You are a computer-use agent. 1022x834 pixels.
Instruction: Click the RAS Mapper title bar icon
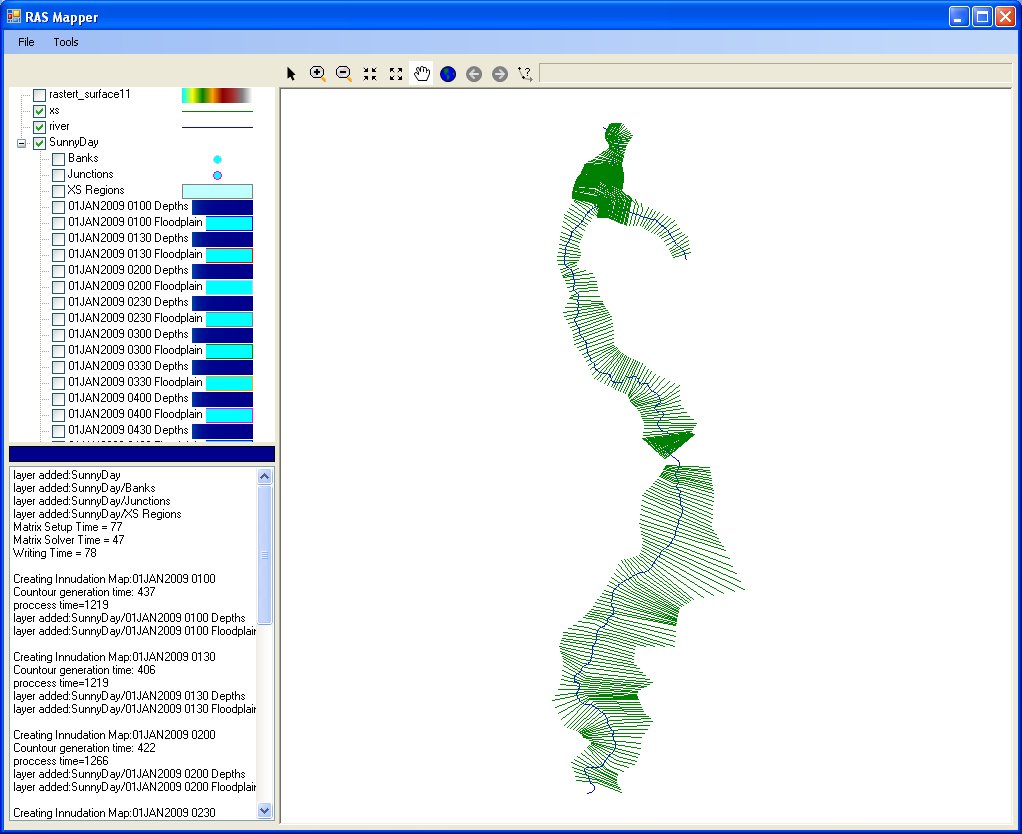click(x=14, y=16)
